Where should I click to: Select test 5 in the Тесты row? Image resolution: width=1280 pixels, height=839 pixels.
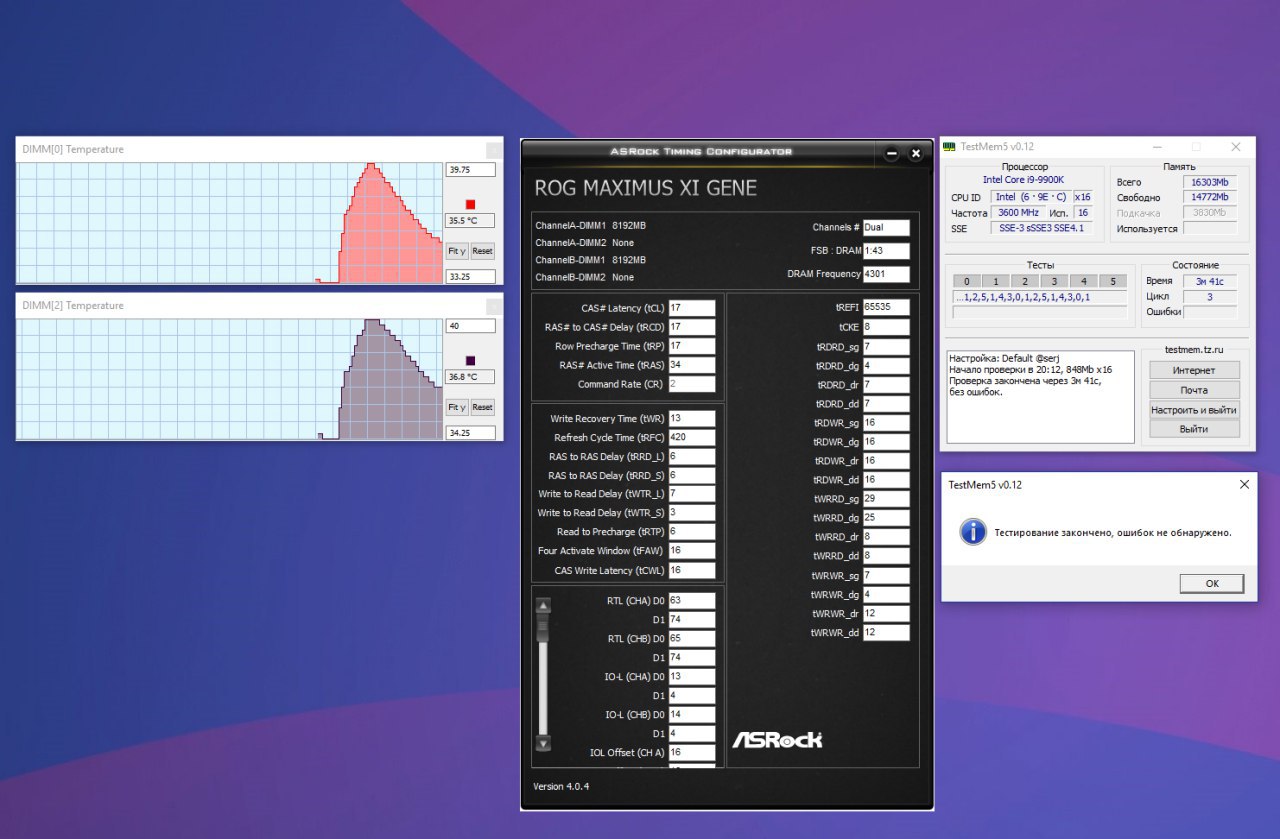click(x=1112, y=281)
